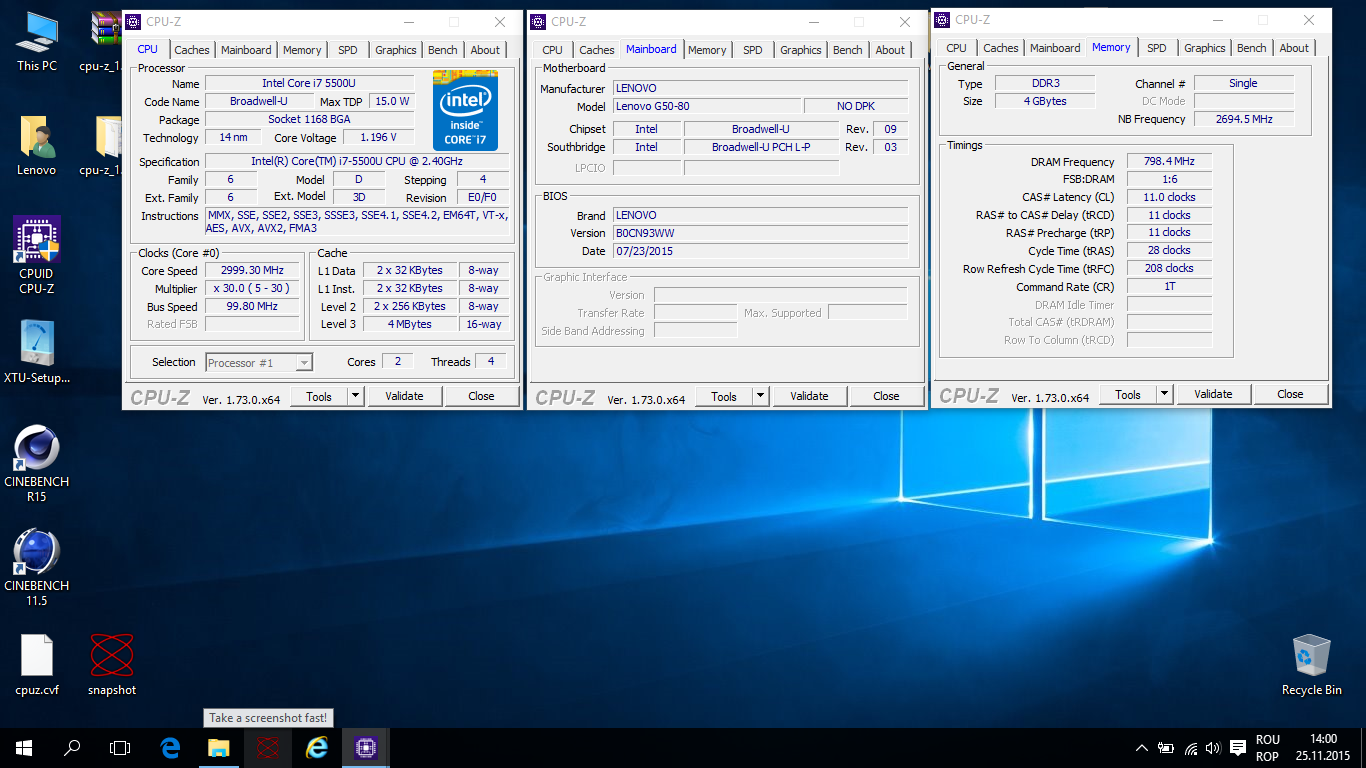
Task: Switch to Caches tab in the CPU window
Action: tap(191, 50)
